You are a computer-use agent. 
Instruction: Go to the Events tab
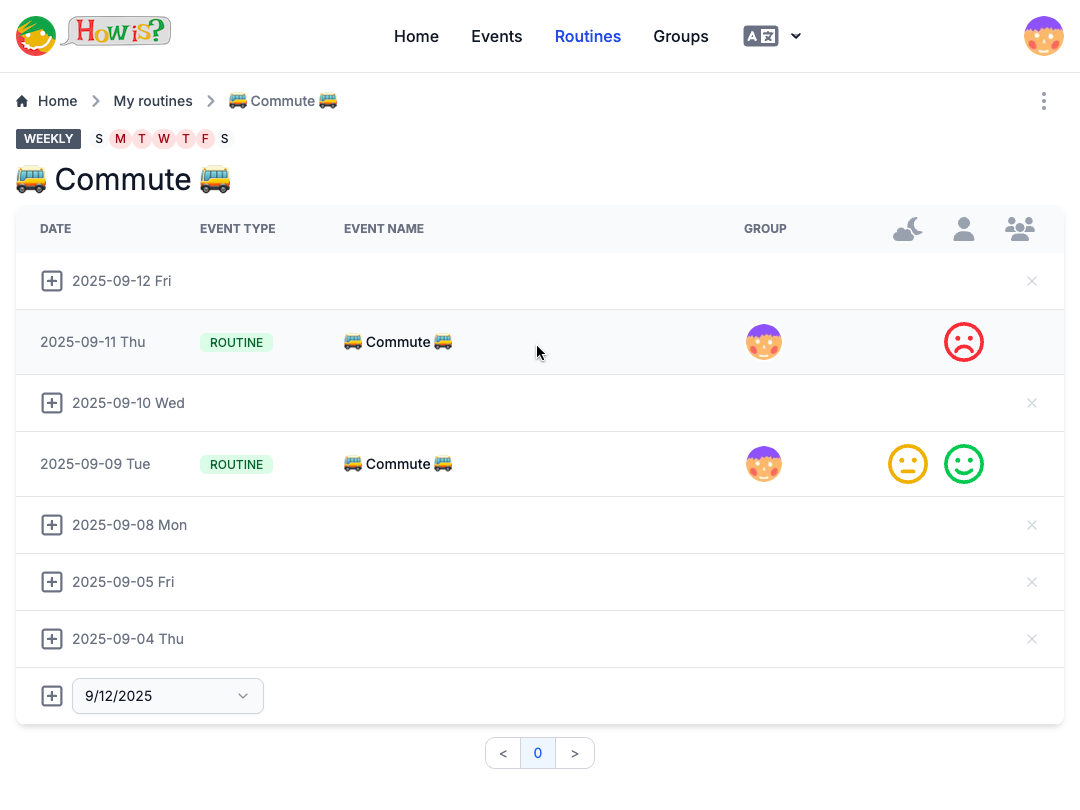pyautogui.click(x=496, y=36)
